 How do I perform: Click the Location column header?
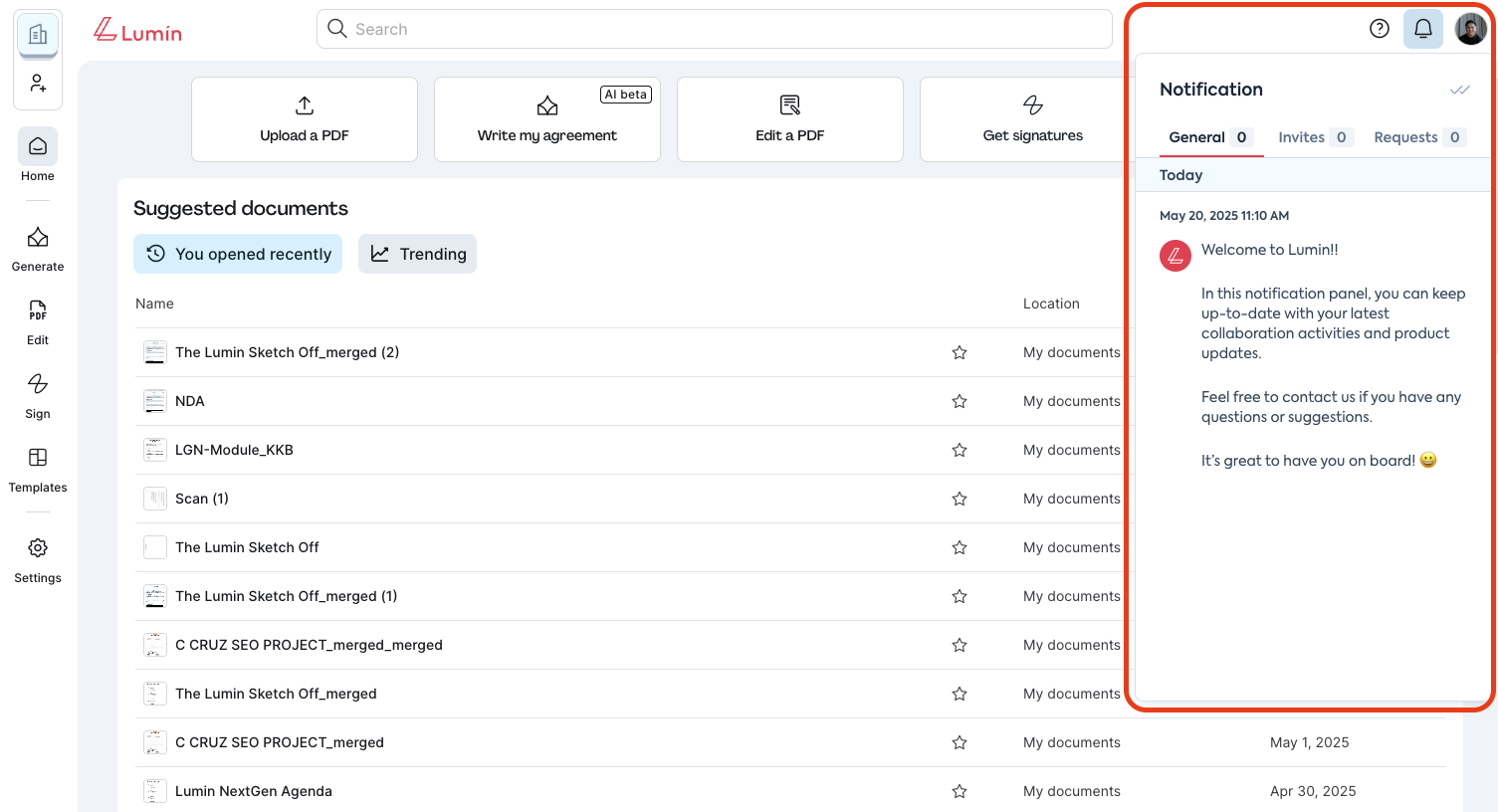click(x=1051, y=304)
